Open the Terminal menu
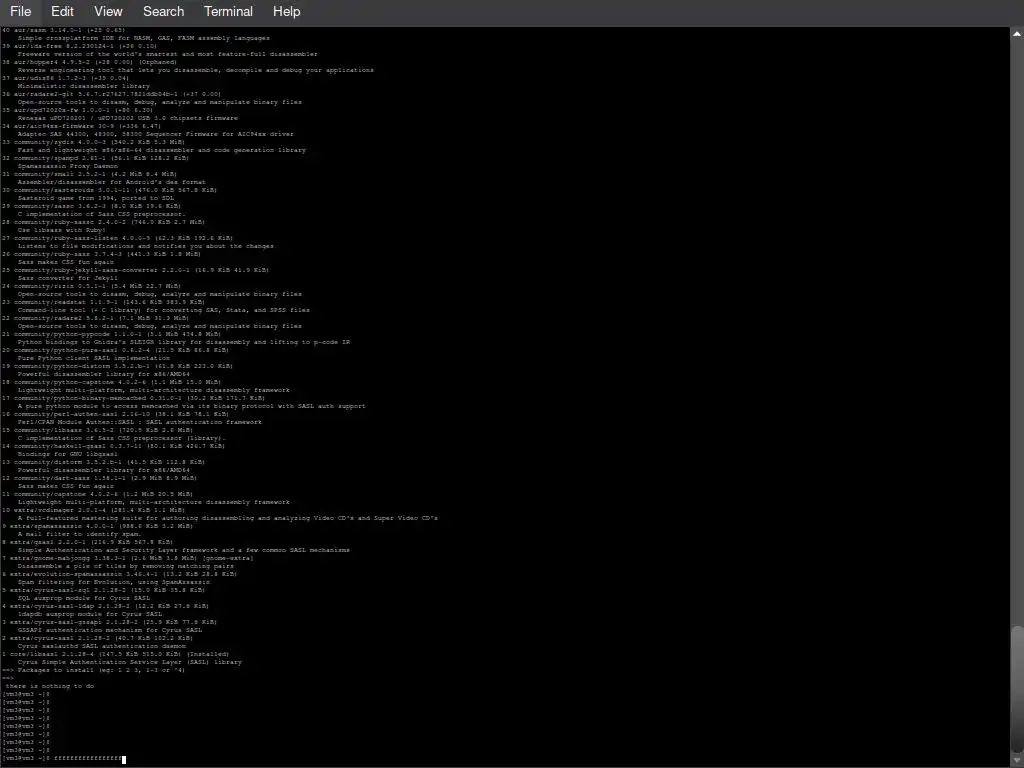Screen dimensions: 1024x768 click(228, 11)
